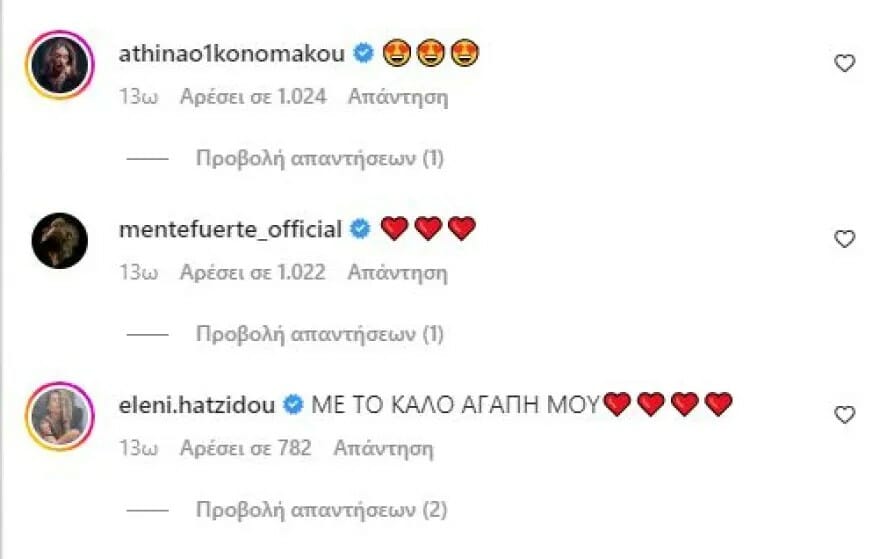
Task: Click the mentefuerte_official username
Action: click(x=230, y=229)
